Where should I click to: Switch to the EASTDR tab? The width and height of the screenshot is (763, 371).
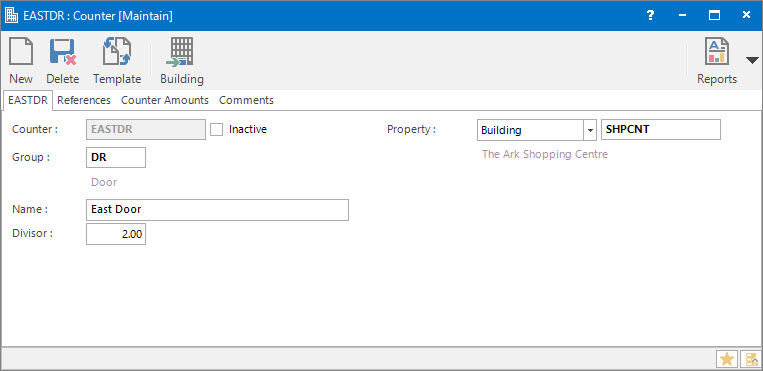(28, 100)
